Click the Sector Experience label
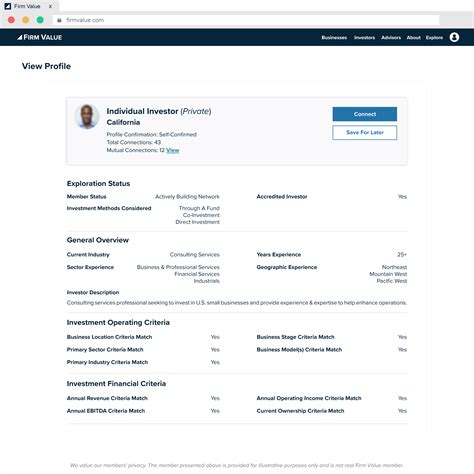 tap(90, 267)
